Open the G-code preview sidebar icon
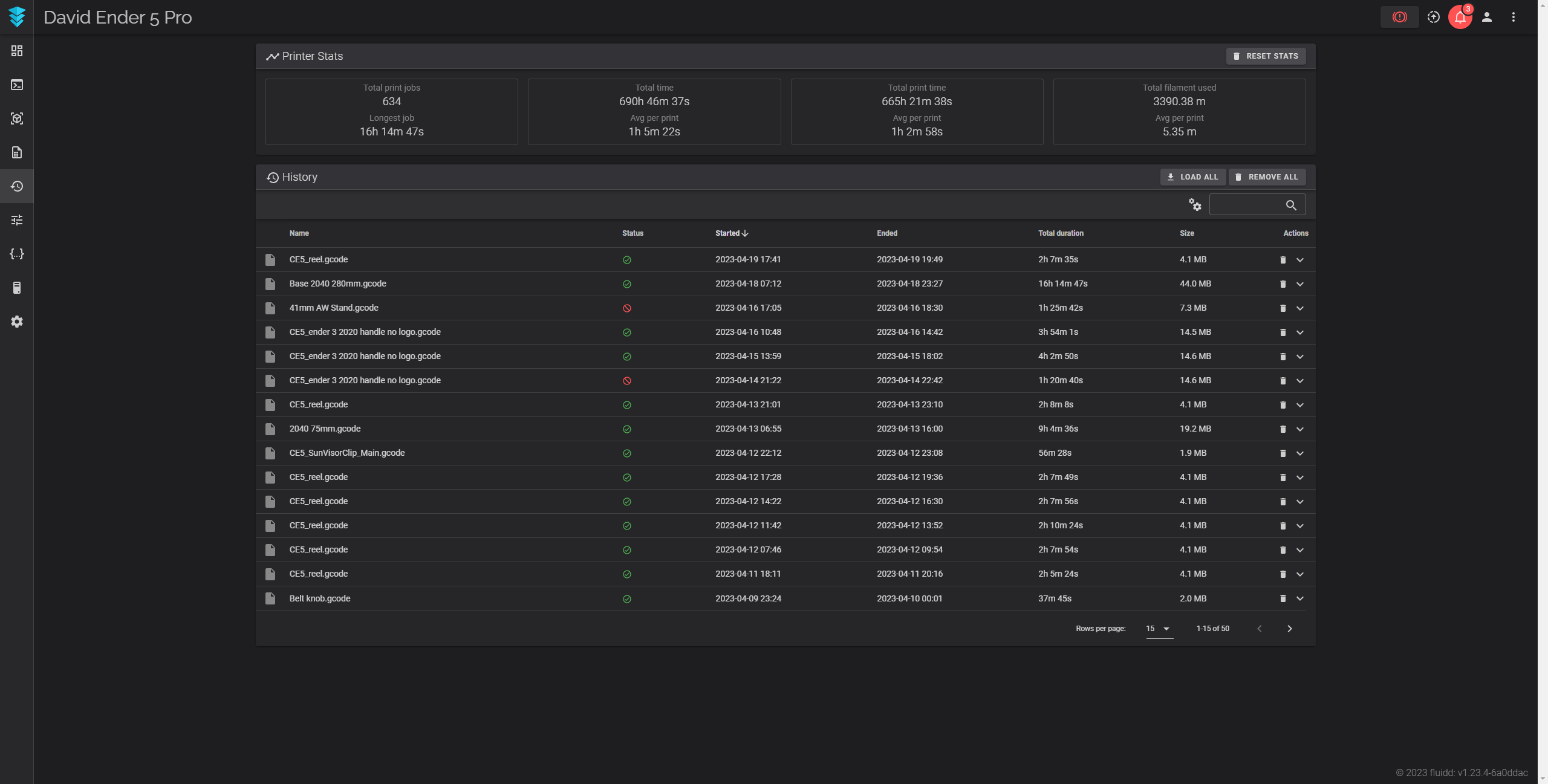1548x784 pixels. (17, 118)
